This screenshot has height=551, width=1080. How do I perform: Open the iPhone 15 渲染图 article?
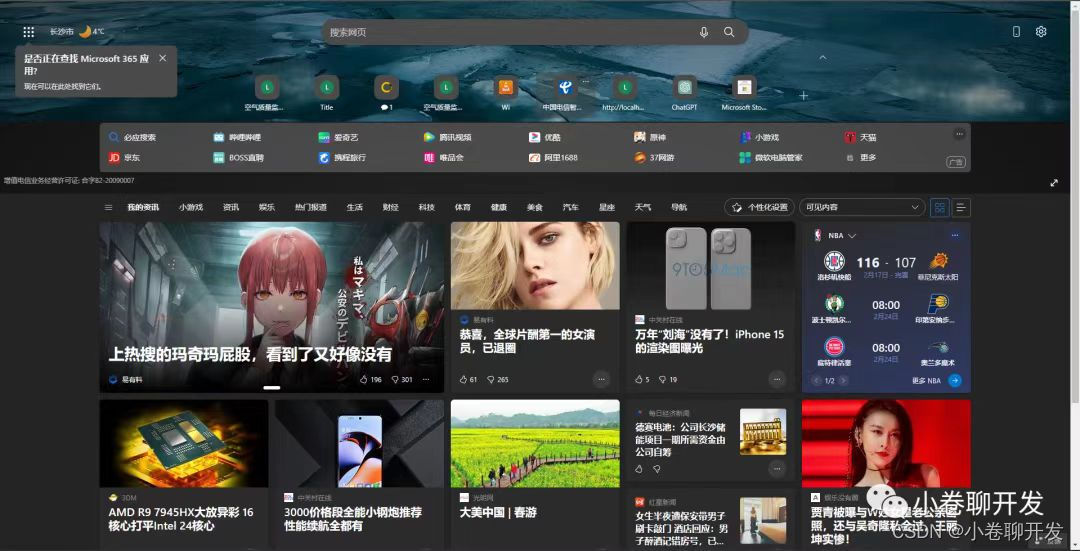tap(709, 342)
